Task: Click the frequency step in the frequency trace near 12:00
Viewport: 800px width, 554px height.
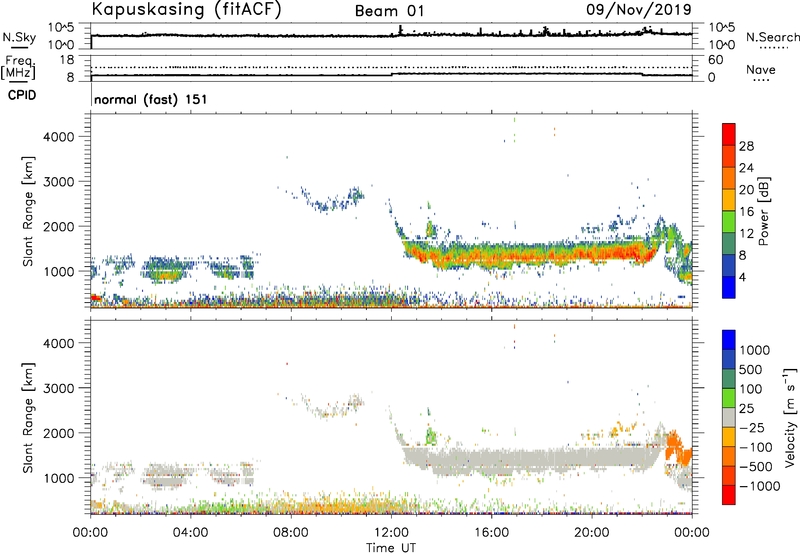Action: tap(391, 74)
